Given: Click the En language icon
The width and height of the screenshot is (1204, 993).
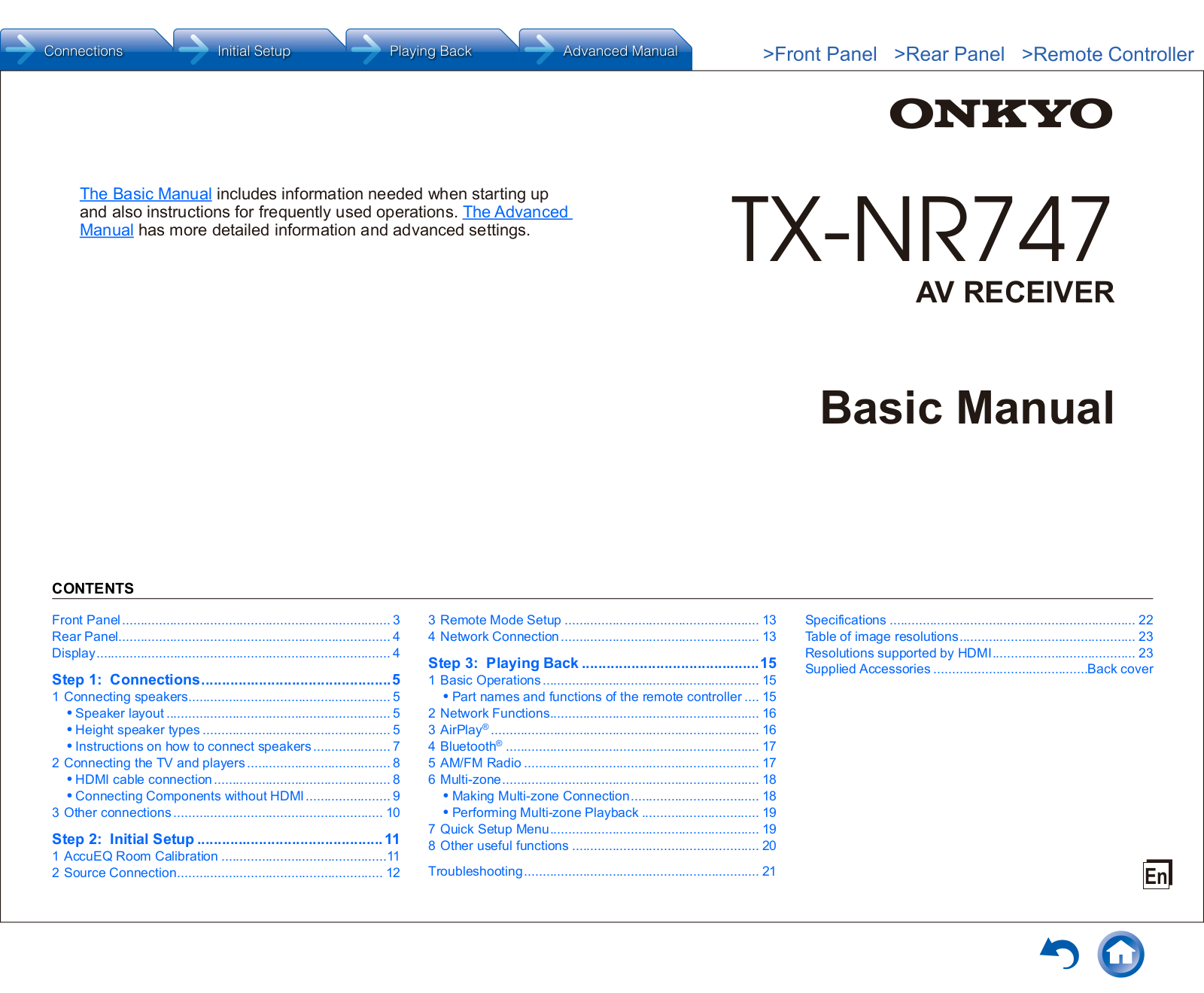Looking at the screenshot, I should pos(1157,875).
